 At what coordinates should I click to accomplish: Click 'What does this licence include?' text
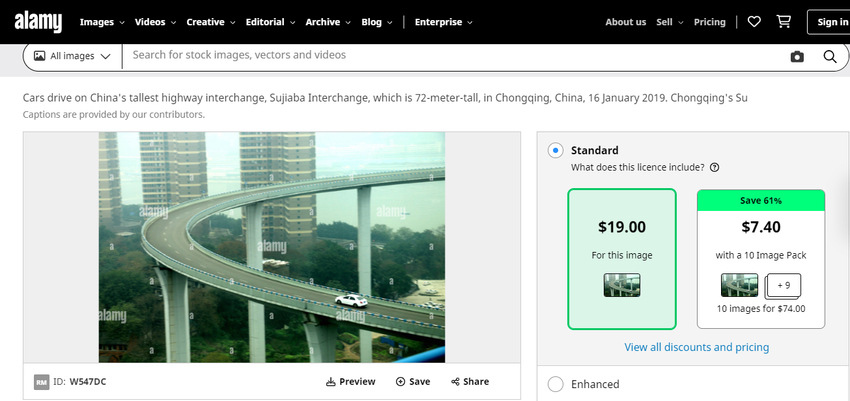(638, 167)
